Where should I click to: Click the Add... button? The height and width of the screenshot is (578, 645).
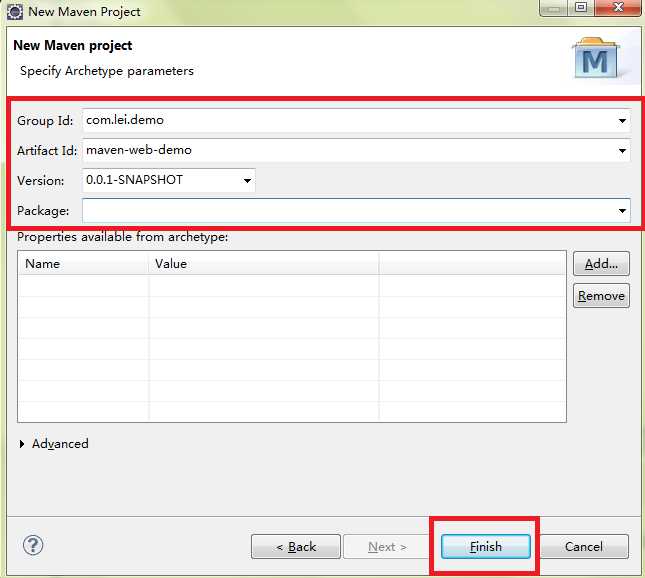(x=601, y=264)
